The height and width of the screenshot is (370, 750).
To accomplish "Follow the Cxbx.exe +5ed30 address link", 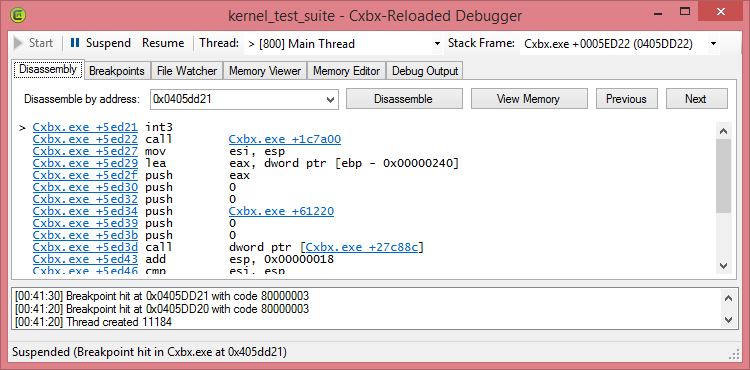I will [85, 187].
